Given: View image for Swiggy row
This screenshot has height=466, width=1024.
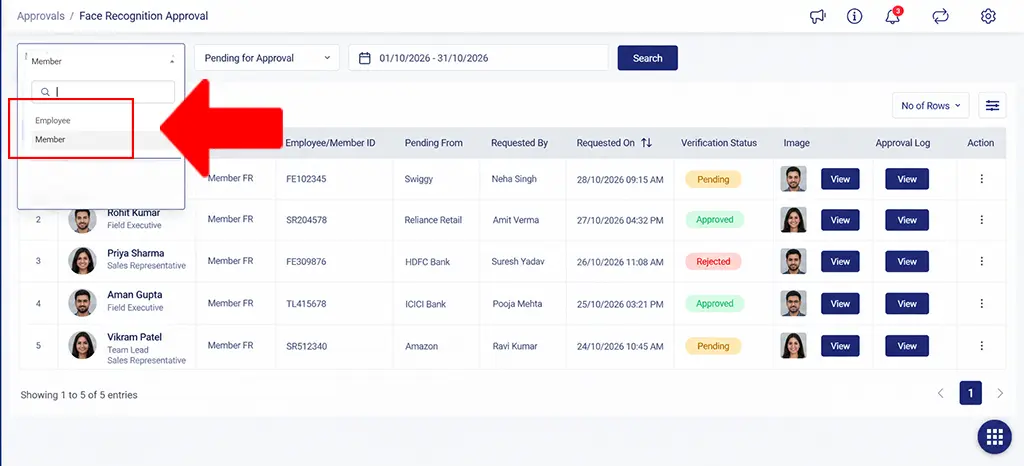Looking at the screenshot, I should 840,179.
